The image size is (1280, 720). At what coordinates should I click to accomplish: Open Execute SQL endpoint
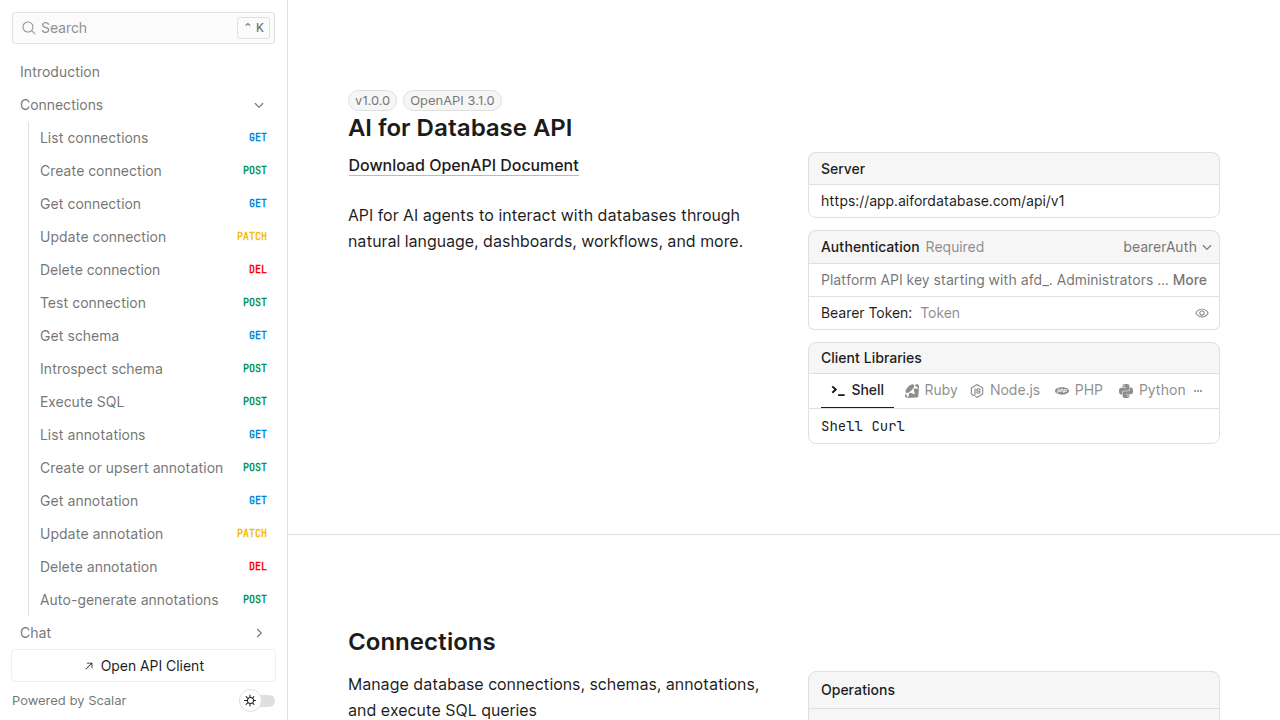[153, 402]
